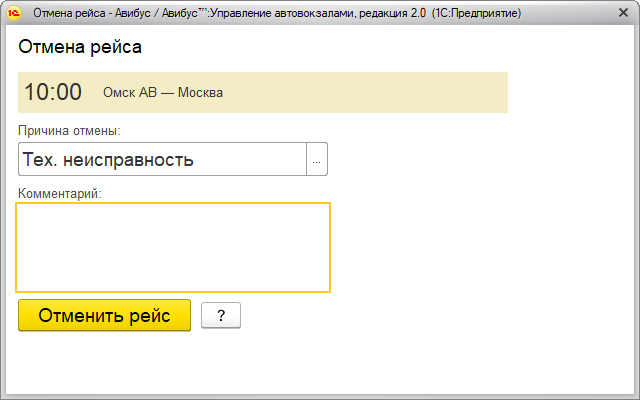Click the Отмена рейса form heading

pyautogui.click(x=80, y=47)
